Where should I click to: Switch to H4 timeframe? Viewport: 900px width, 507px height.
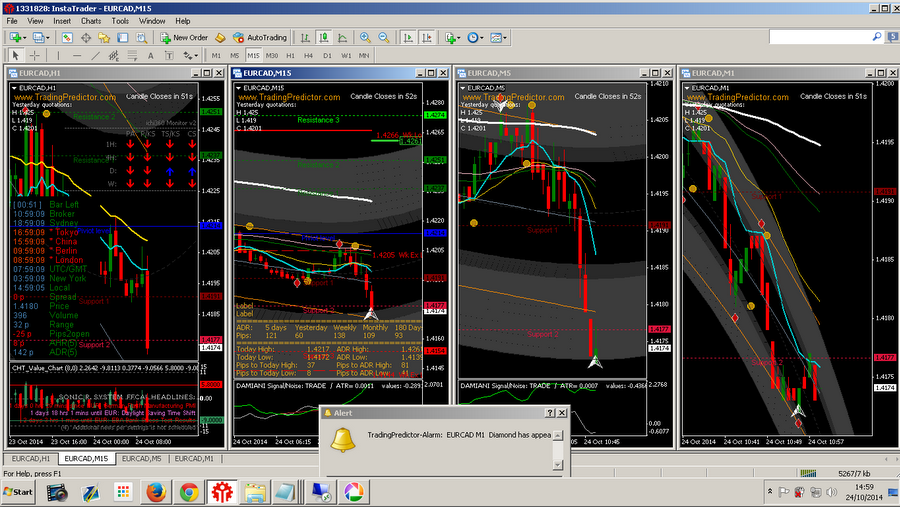pyautogui.click(x=308, y=55)
